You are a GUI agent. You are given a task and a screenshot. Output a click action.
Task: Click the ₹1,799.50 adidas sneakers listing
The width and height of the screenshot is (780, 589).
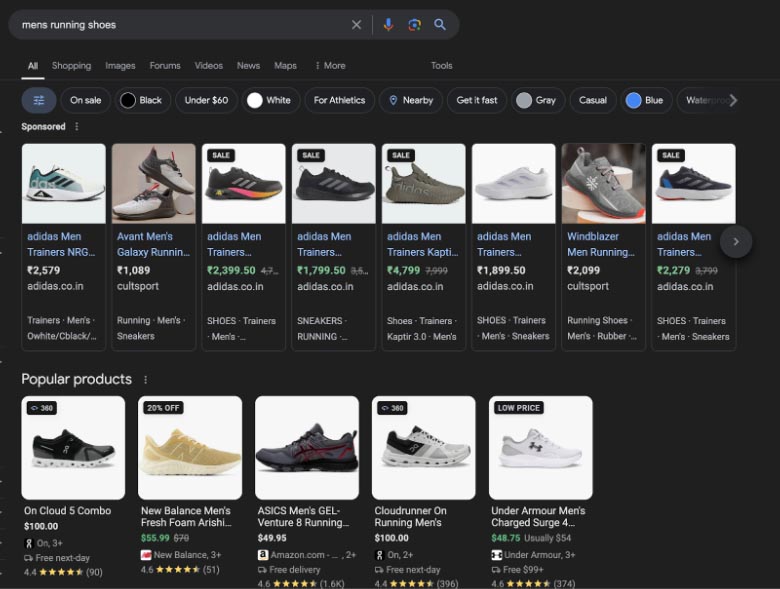click(x=334, y=247)
